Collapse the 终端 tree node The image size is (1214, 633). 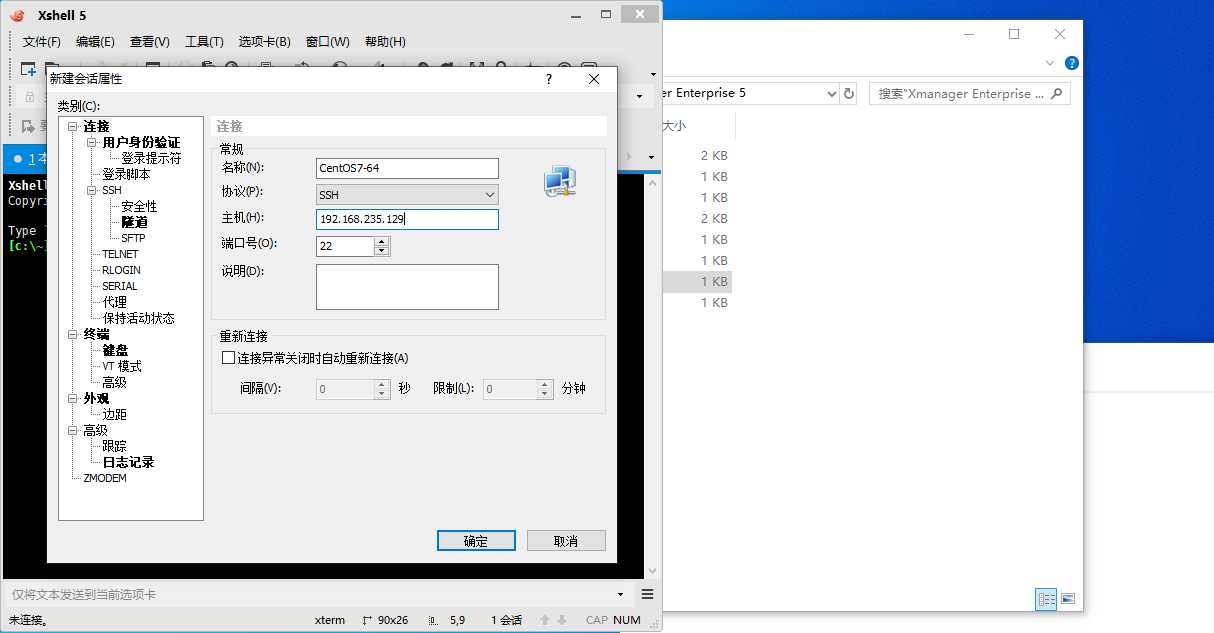[x=73, y=334]
